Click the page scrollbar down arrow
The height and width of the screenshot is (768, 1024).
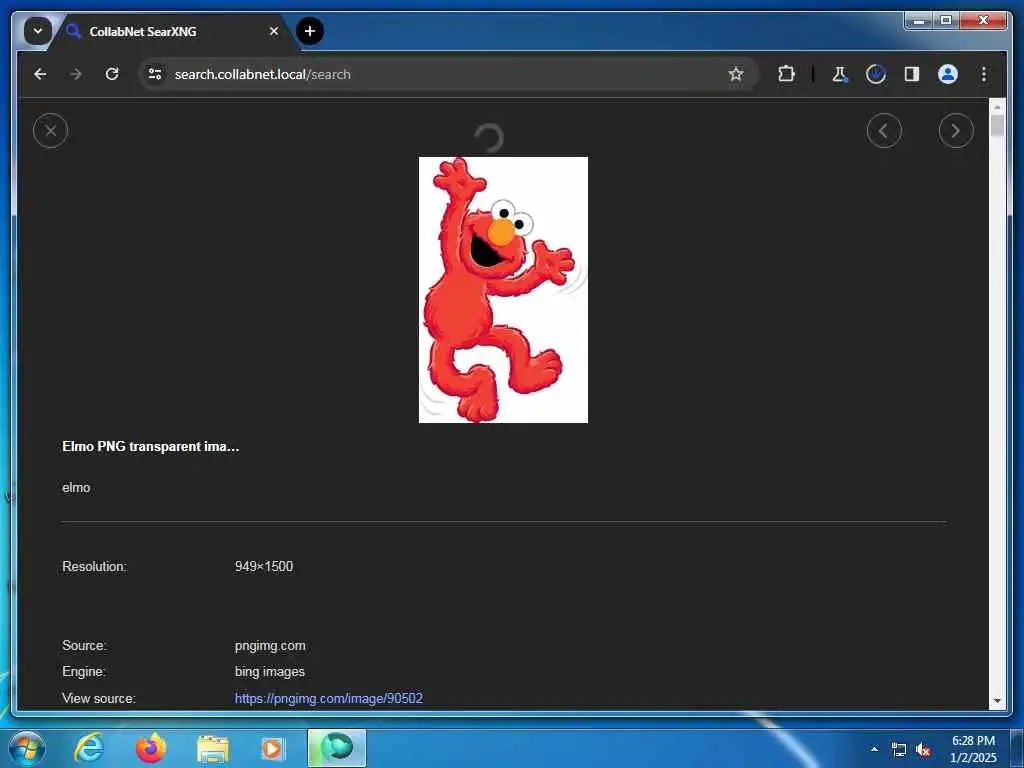(997, 701)
